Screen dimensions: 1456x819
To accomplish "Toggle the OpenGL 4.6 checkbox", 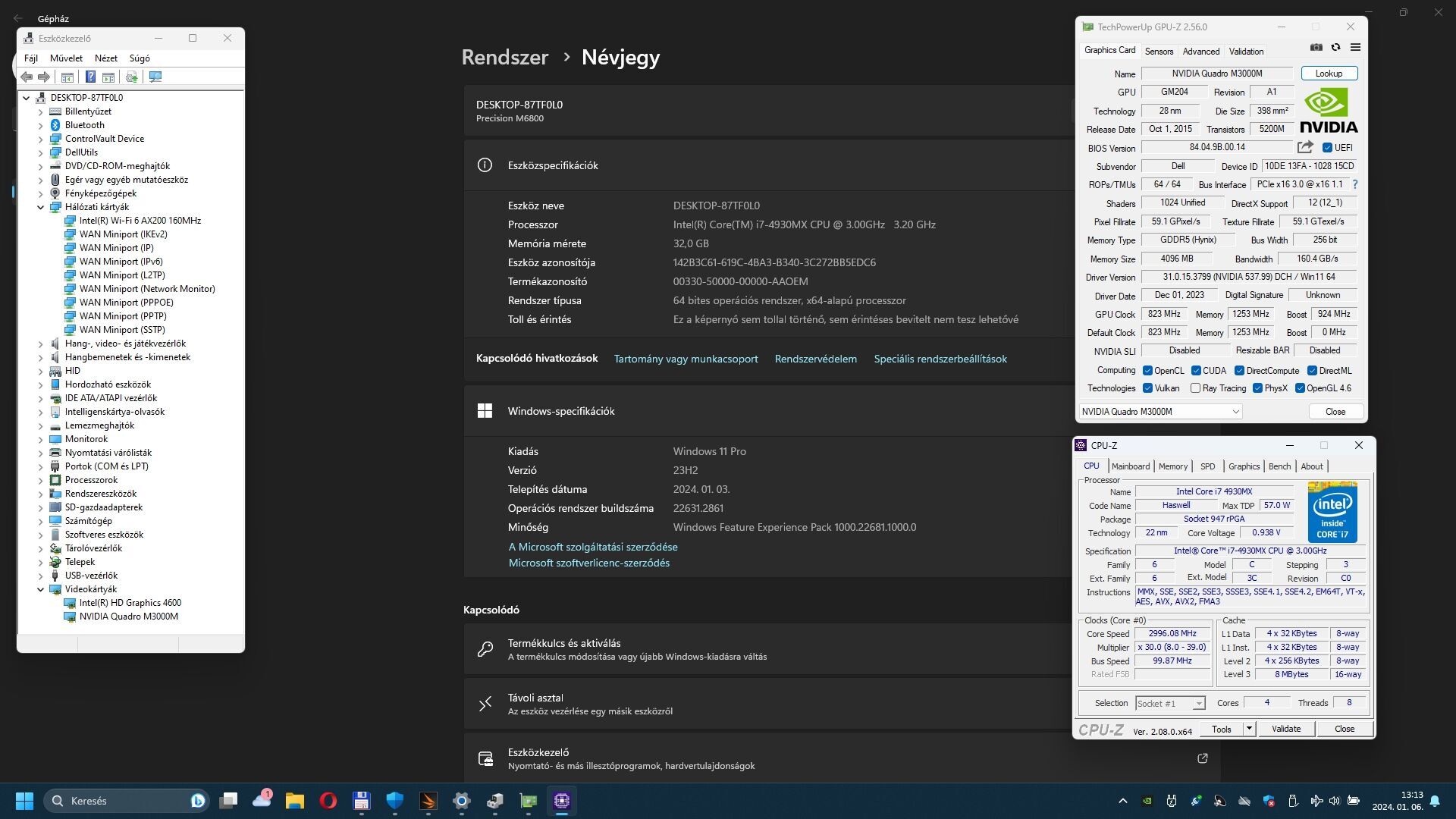I will [x=1300, y=388].
